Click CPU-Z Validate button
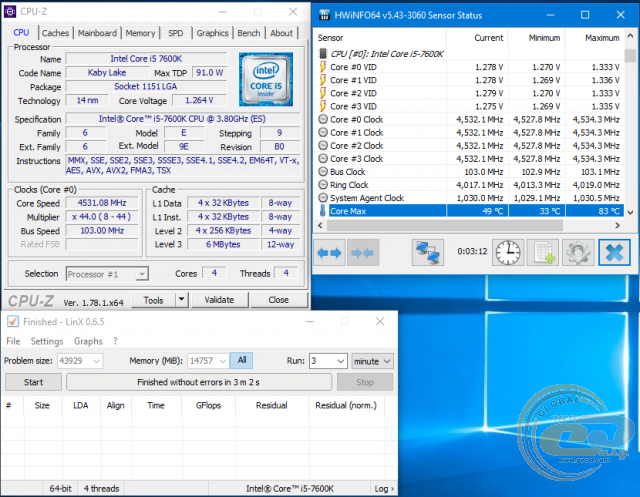The width and height of the screenshot is (640, 497). [x=219, y=300]
